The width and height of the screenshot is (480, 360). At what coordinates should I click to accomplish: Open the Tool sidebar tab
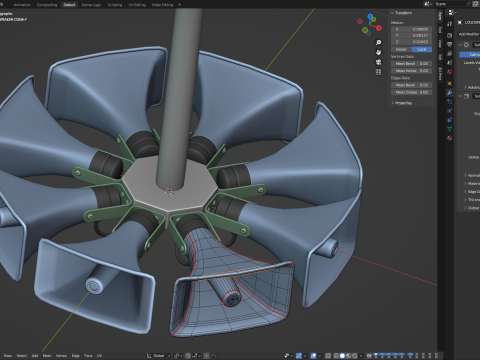click(x=440, y=30)
